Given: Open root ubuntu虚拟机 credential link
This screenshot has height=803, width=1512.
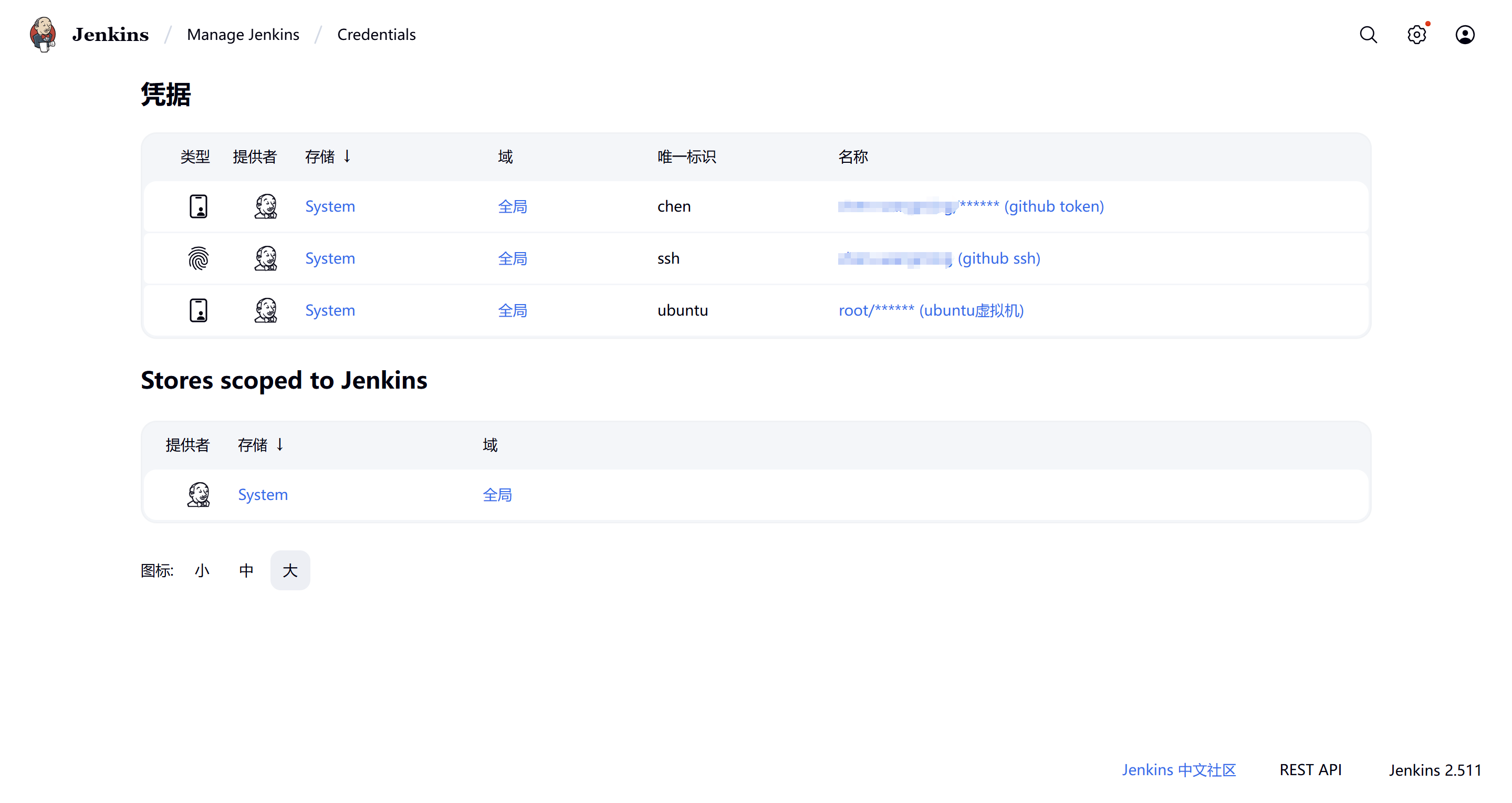Looking at the screenshot, I should [x=931, y=310].
